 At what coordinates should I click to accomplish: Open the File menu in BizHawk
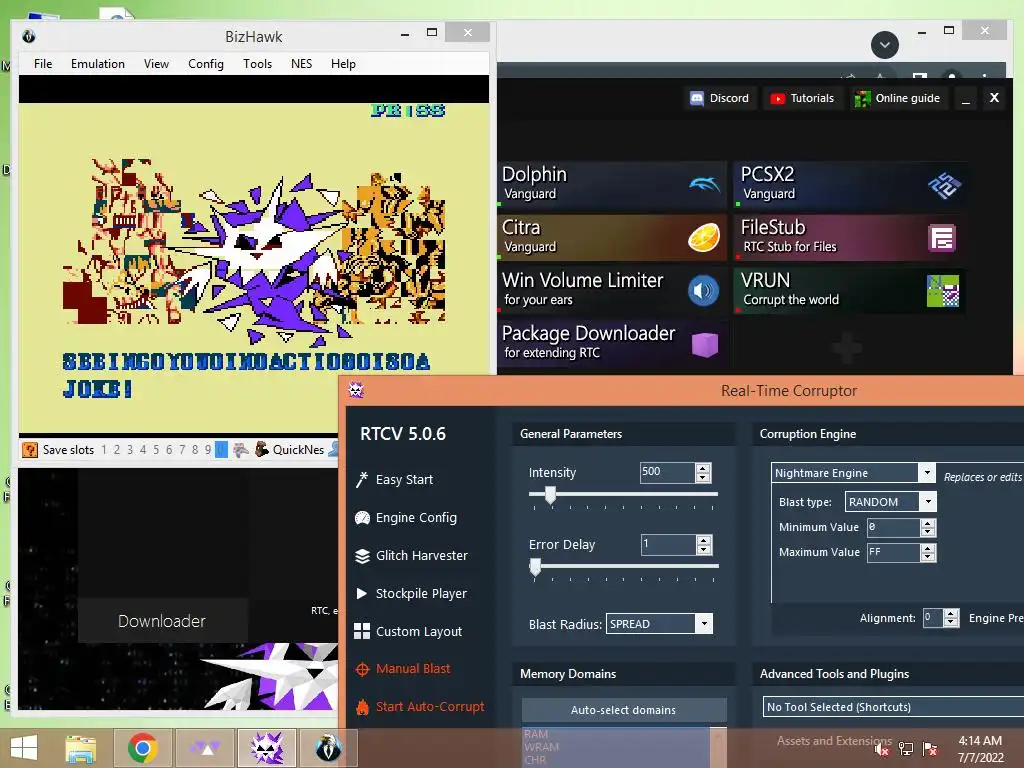[x=43, y=64]
